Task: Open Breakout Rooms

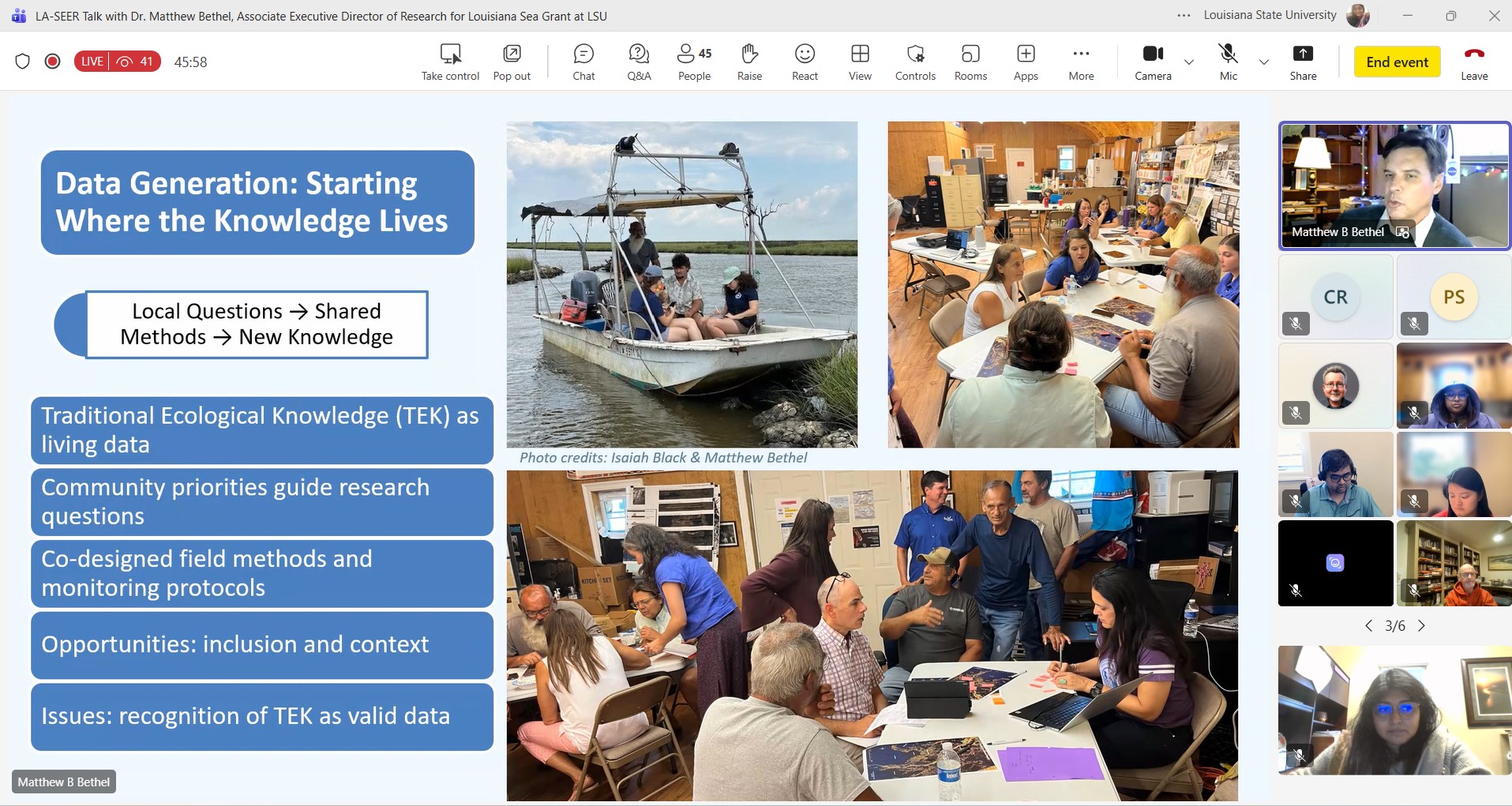Action: point(970,62)
